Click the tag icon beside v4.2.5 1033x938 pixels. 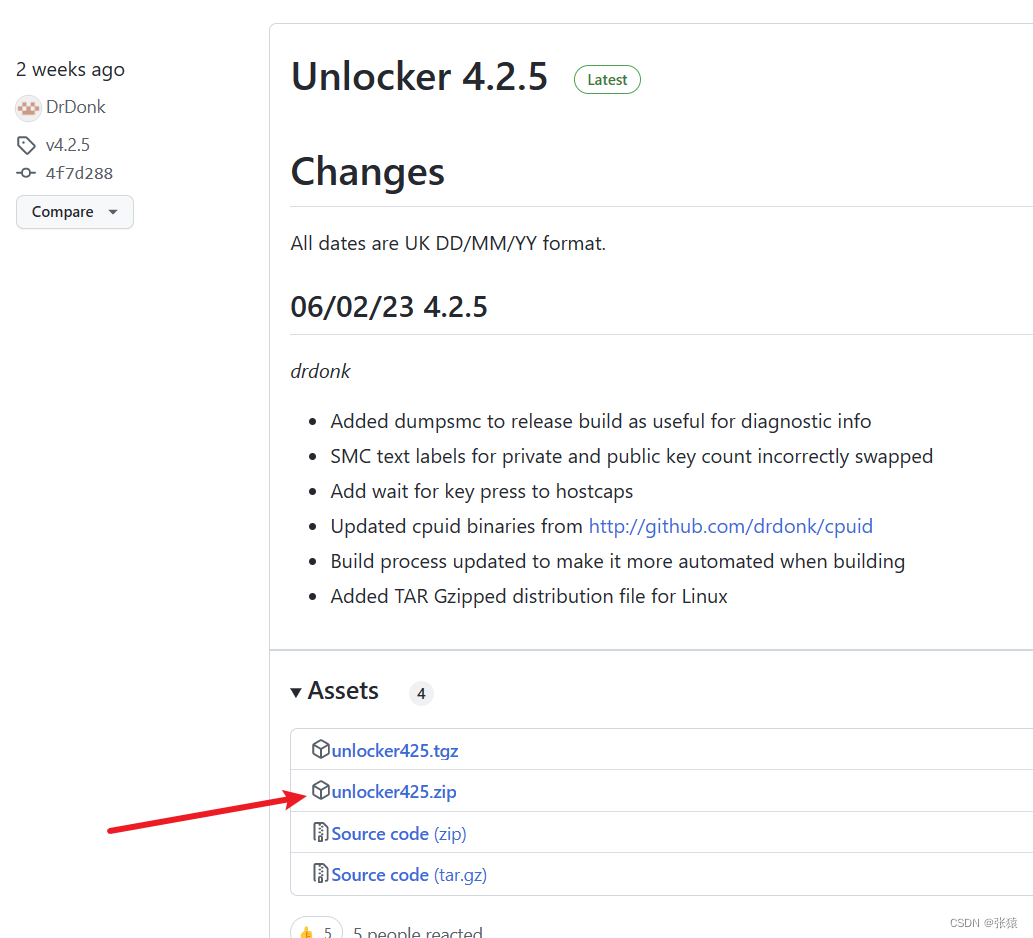tap(26, 144)
